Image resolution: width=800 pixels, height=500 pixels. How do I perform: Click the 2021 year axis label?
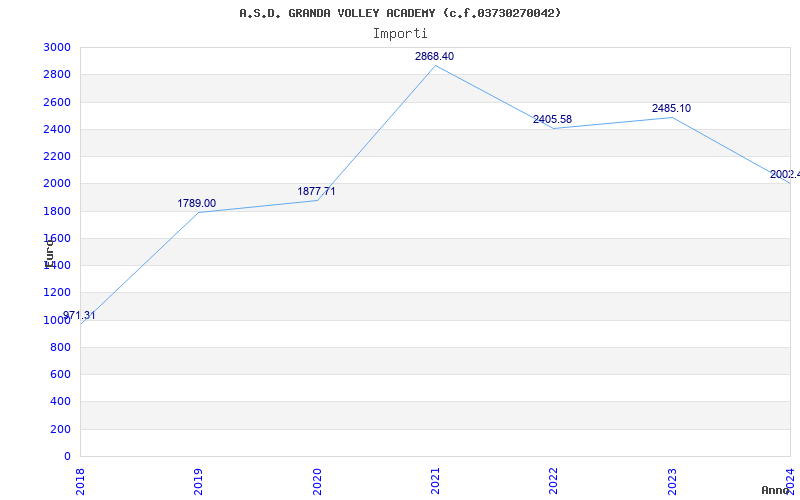[435, 482]
